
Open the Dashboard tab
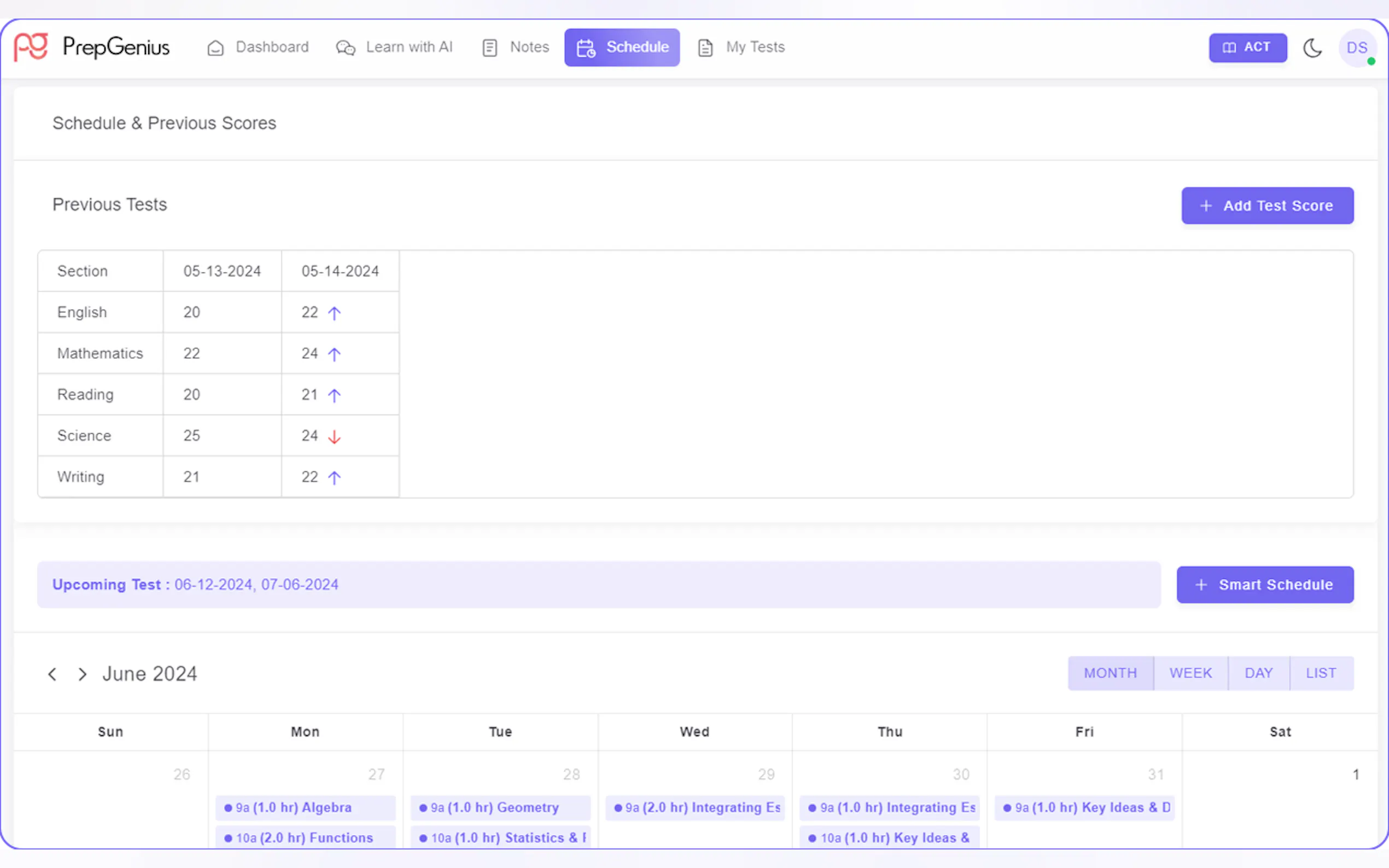(x=272, y=47)
